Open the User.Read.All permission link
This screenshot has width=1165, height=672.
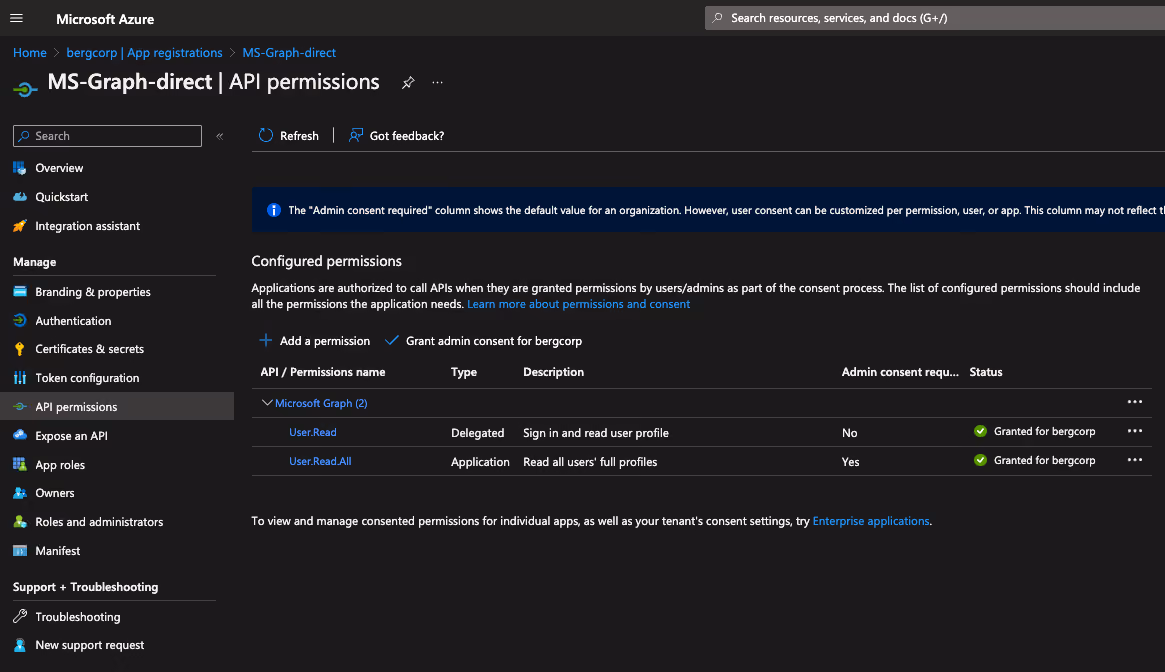click(x=320, y=462)
